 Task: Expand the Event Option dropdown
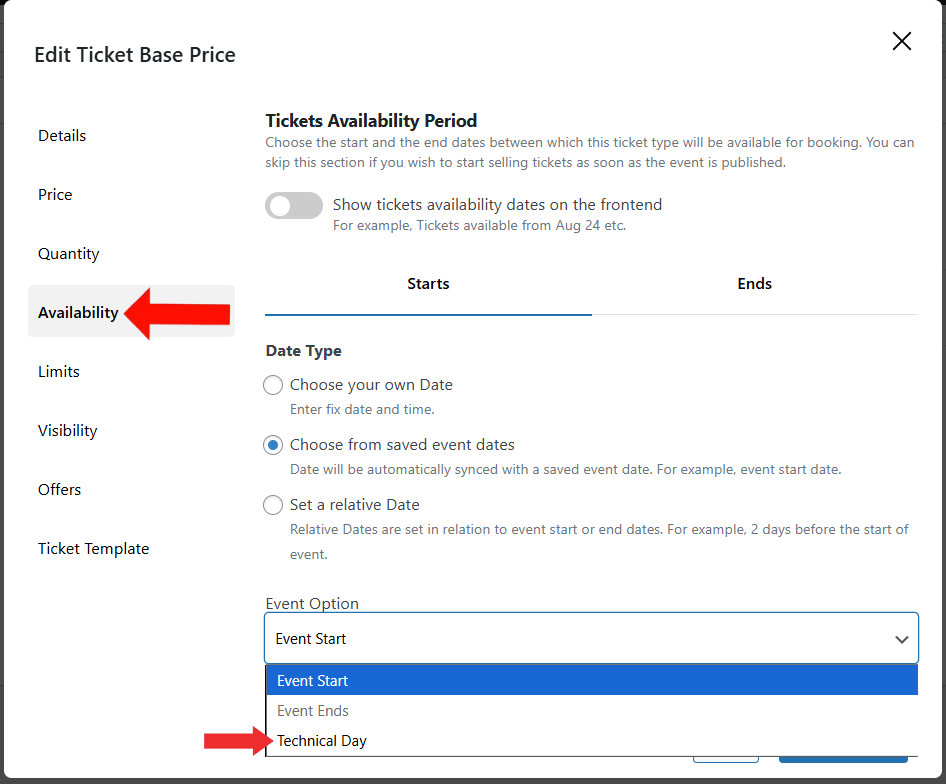tap(591, 638)
